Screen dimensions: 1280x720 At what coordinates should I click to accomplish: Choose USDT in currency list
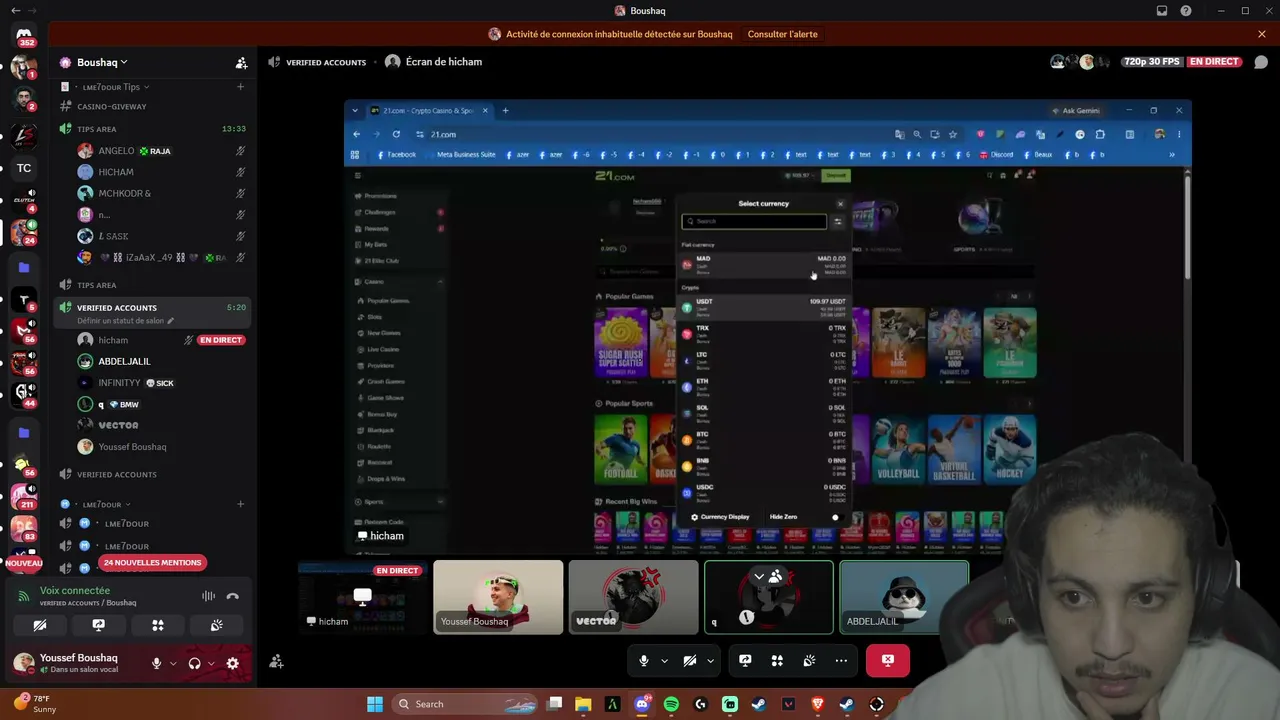click(764, 307)
